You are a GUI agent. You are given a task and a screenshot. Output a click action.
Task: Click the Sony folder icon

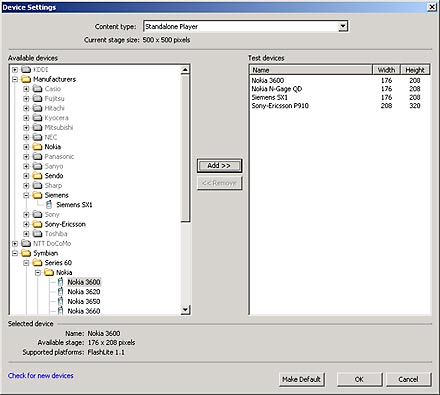click(x=38, y=215)
